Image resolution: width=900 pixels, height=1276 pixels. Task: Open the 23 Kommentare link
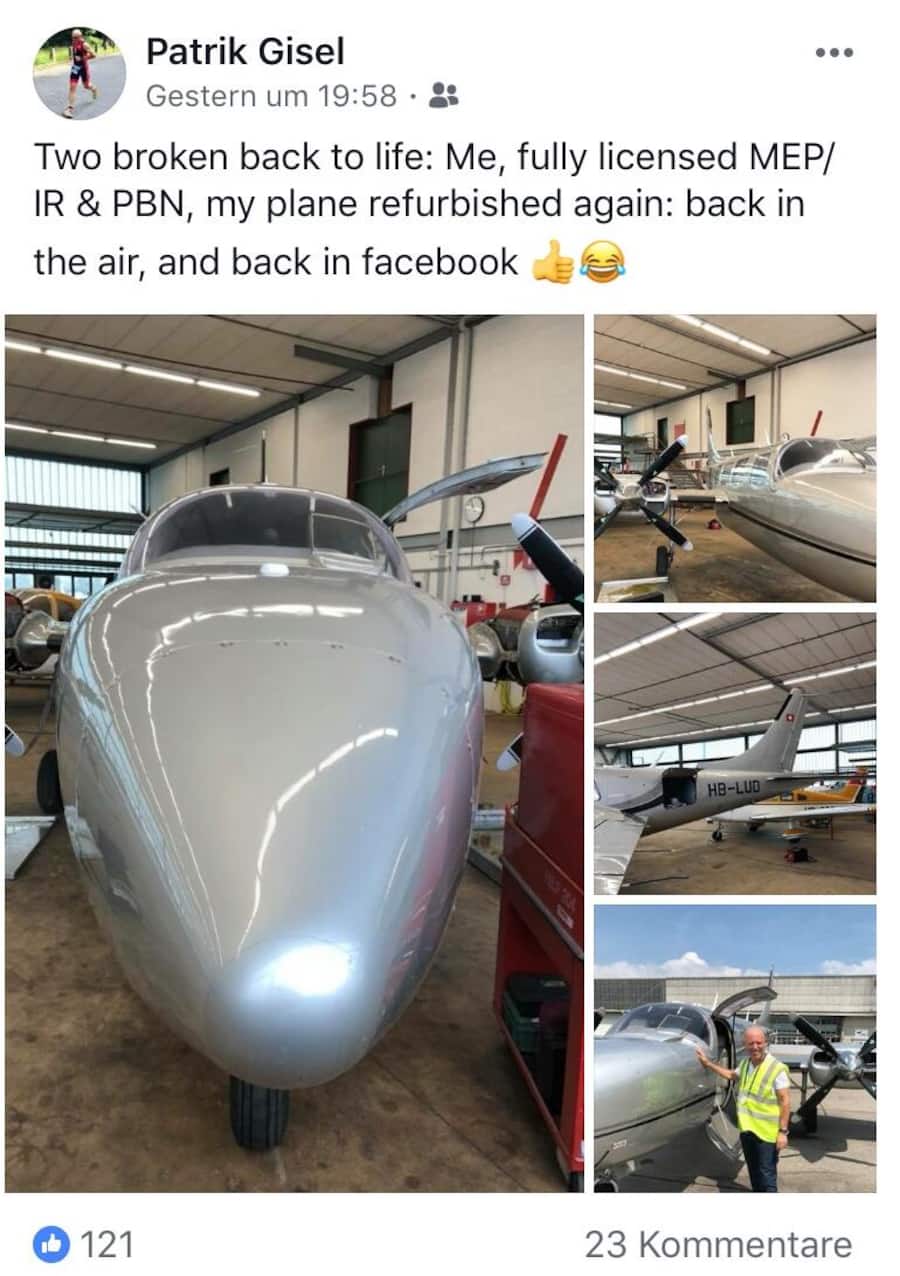pos(718,1245)
